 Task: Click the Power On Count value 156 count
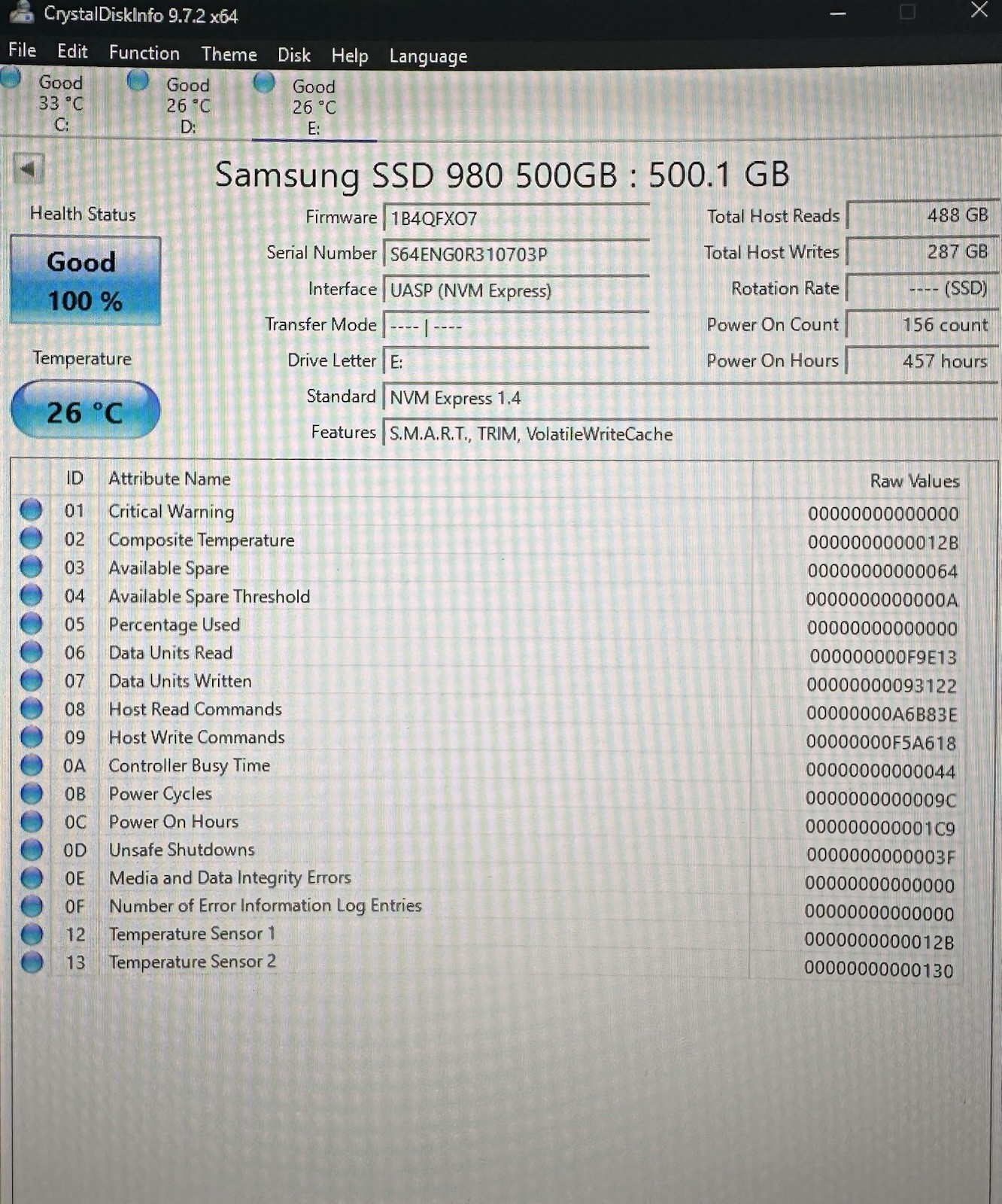tap(922, 324)
